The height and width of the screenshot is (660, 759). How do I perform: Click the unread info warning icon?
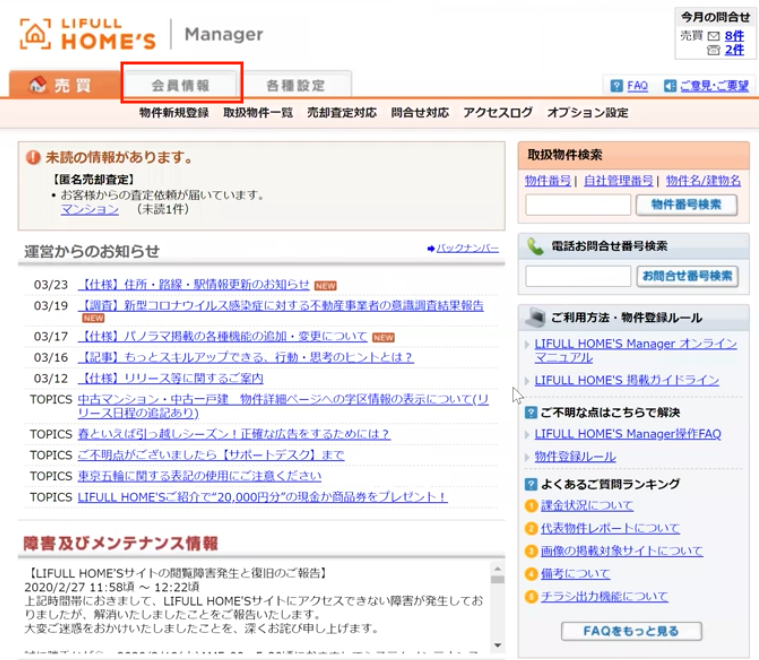click(33, 157)
